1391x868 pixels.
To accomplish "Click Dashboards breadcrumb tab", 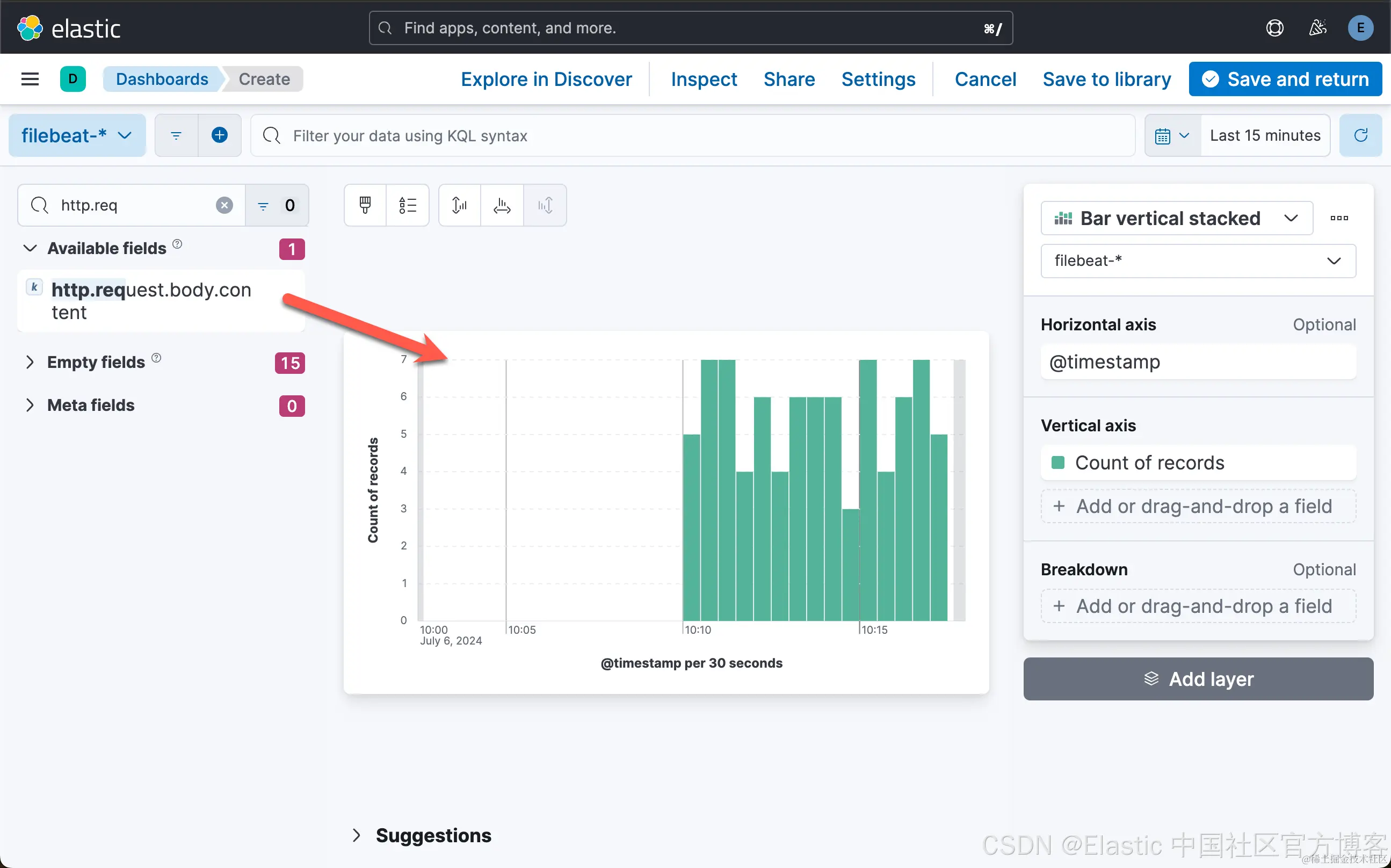I will tap(162, 79).
